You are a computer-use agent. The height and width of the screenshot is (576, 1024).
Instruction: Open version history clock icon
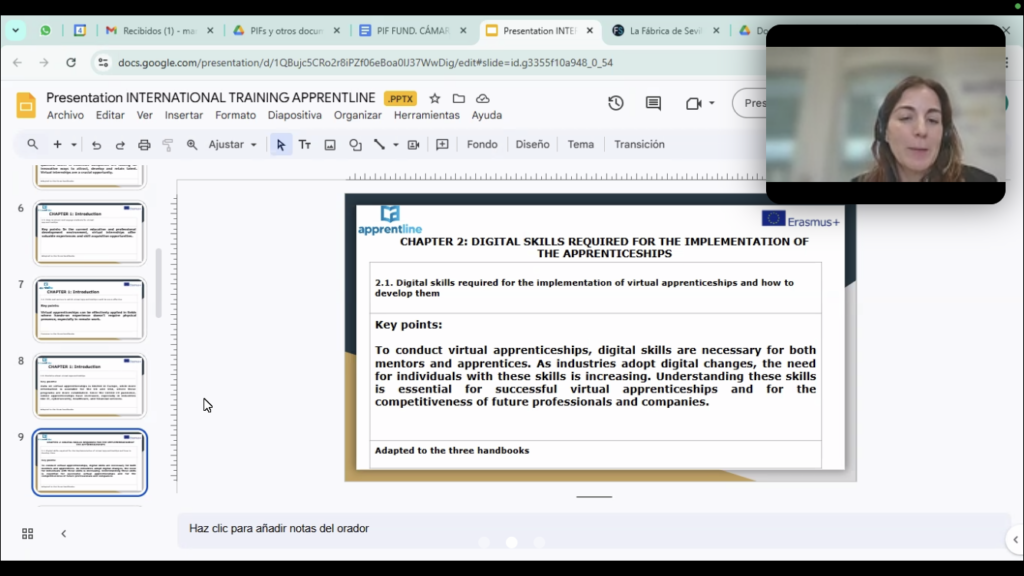pyautogui.click(x=616, y=103)
